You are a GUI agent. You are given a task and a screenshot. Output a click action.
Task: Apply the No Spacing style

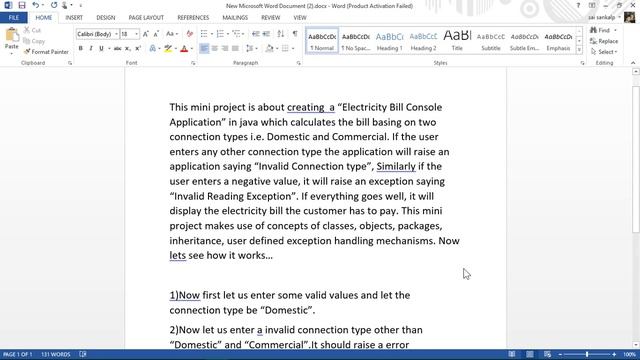coord(356,41)
